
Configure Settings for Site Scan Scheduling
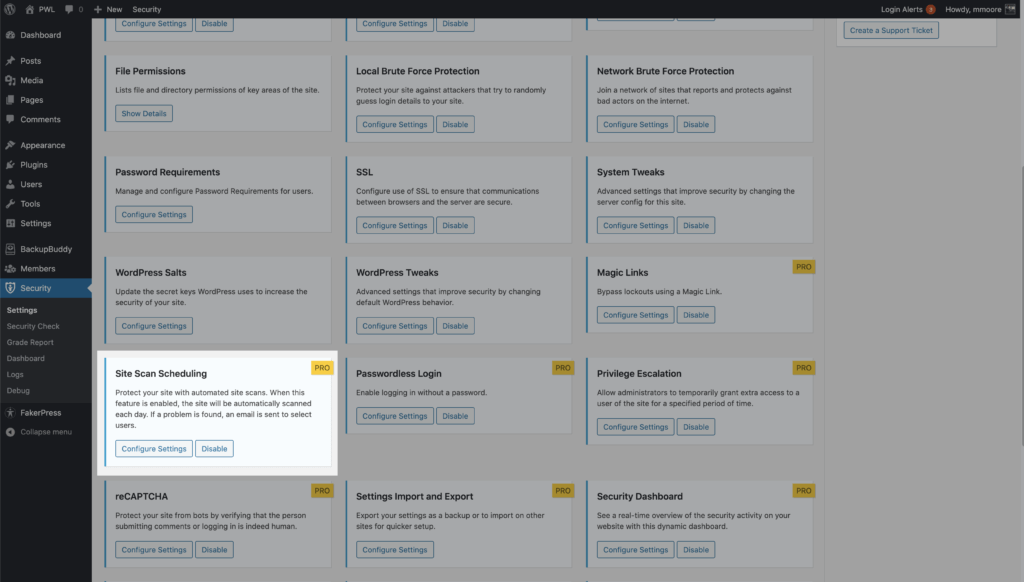click(153, 449)
